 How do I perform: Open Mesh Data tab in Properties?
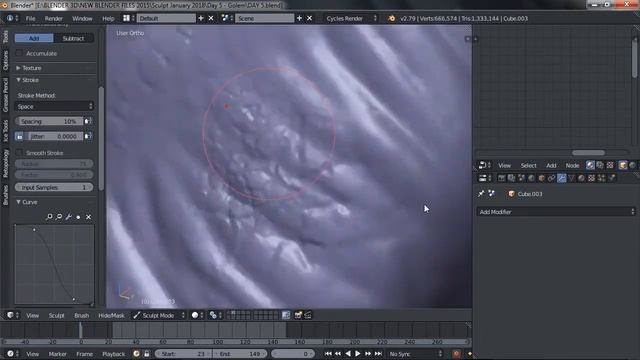(571, 178)
